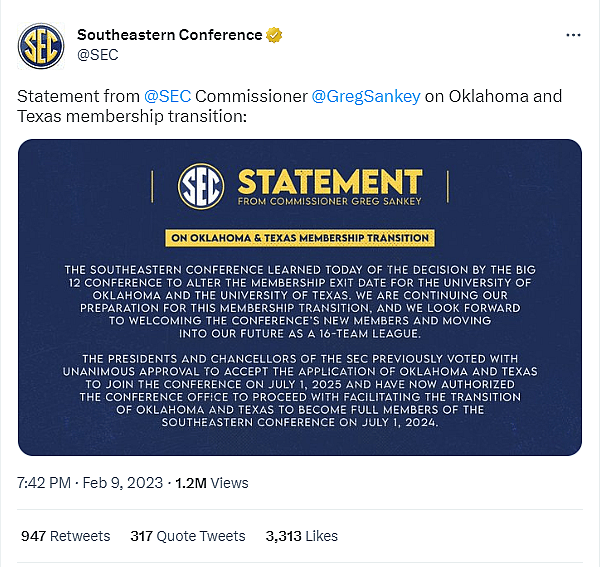Viewport: 602px width, 567px height.
Task: Click the STATEMENT headline in the image
Action: coord(330,181)
